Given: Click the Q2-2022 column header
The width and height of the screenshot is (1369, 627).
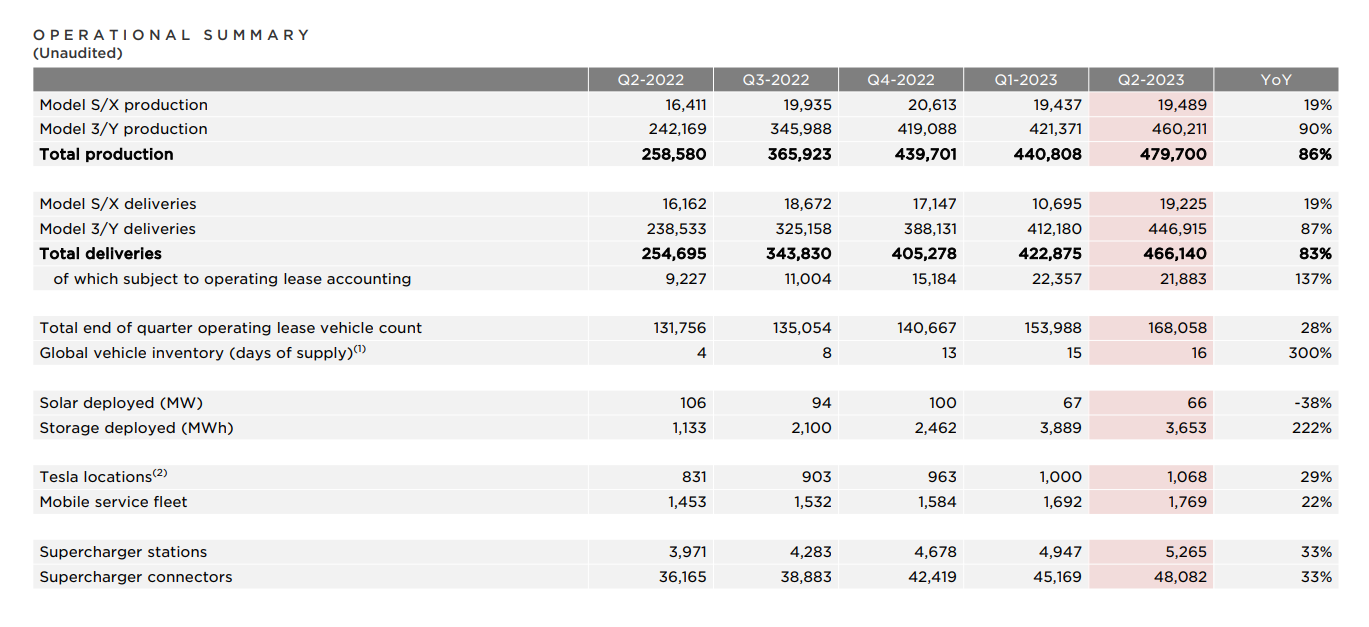Looking at the screenshot, I should pyautogui.click(x=651, y=80).
